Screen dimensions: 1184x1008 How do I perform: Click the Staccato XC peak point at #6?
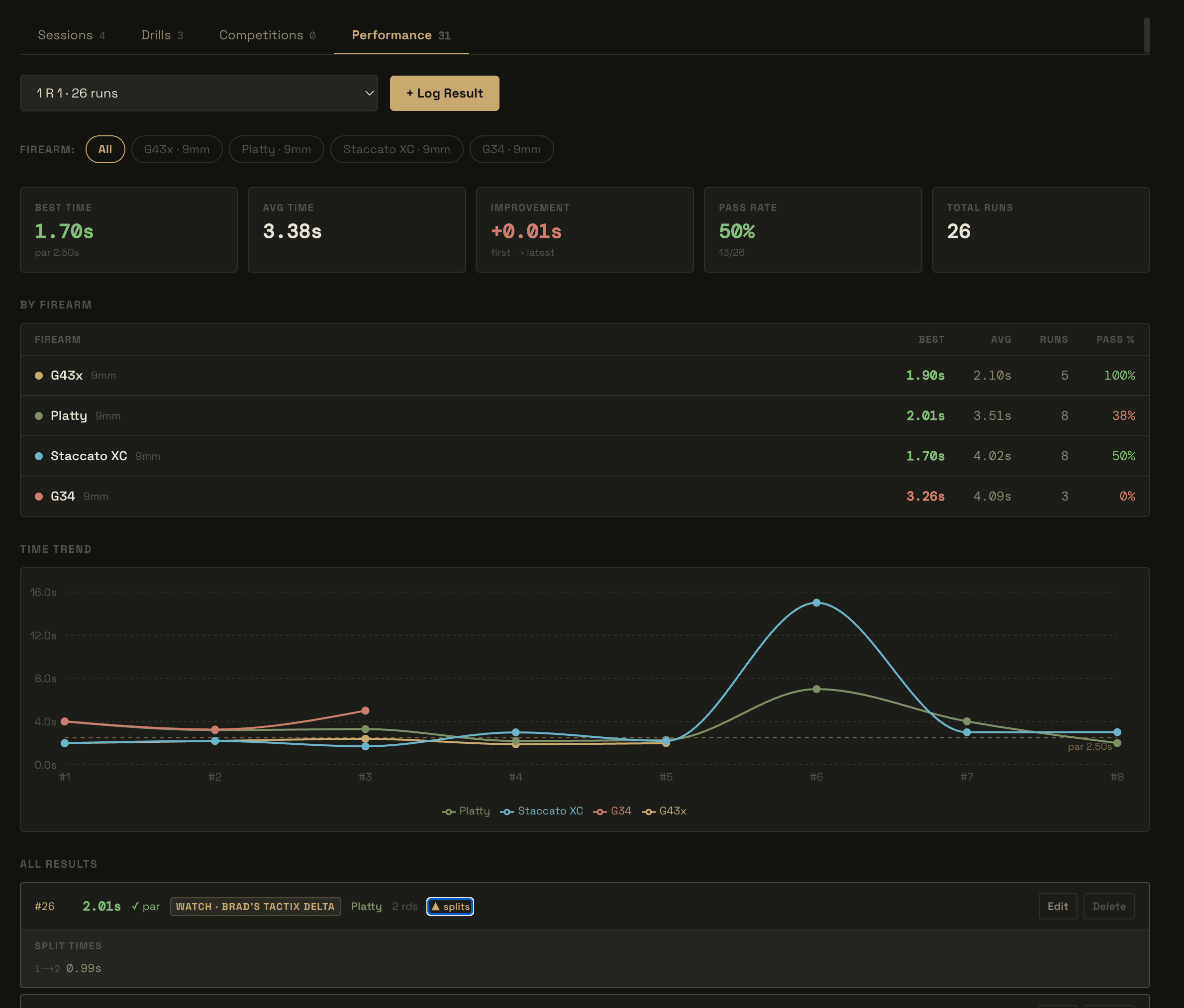(816, 603)
